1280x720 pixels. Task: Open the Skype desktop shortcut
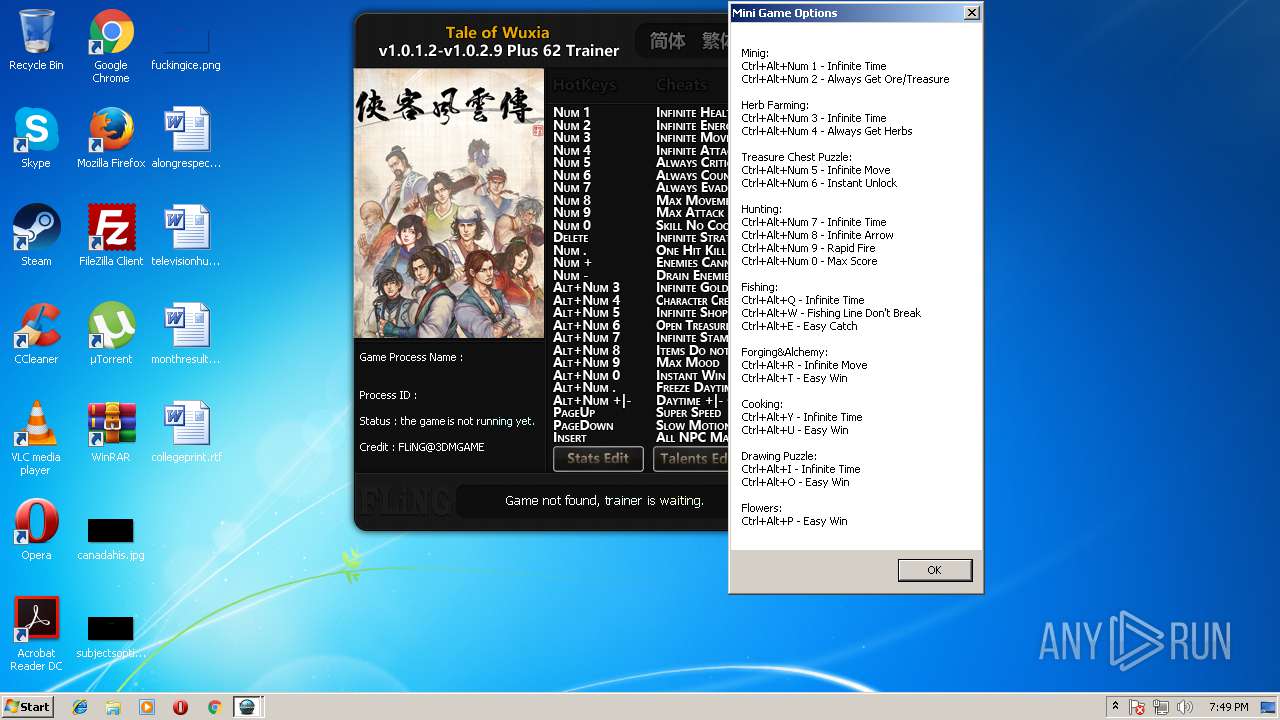pyautogui.click(x=36, y=138)
